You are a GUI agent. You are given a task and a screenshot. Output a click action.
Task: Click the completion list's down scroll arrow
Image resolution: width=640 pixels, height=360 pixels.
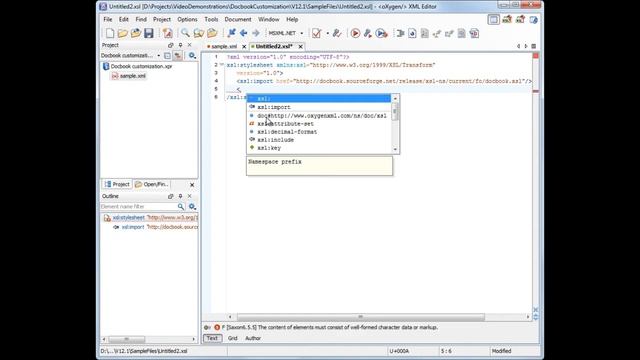(395, 149)
